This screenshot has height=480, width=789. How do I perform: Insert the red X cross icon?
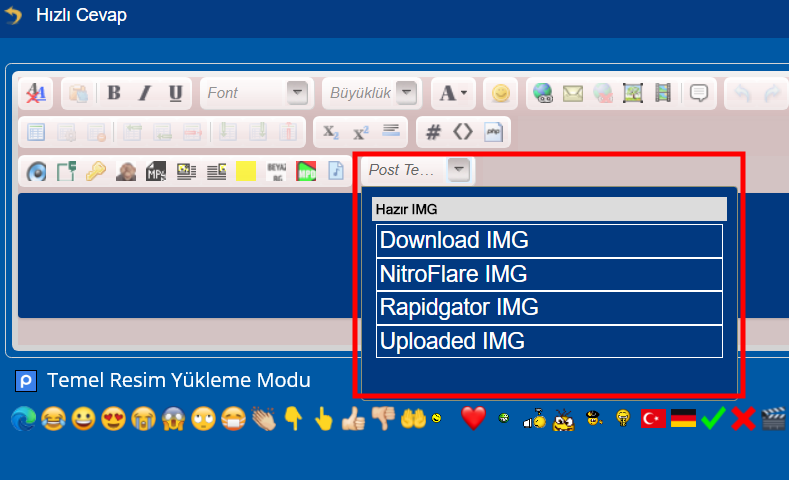pyautogui.click(x=743, y=419)
